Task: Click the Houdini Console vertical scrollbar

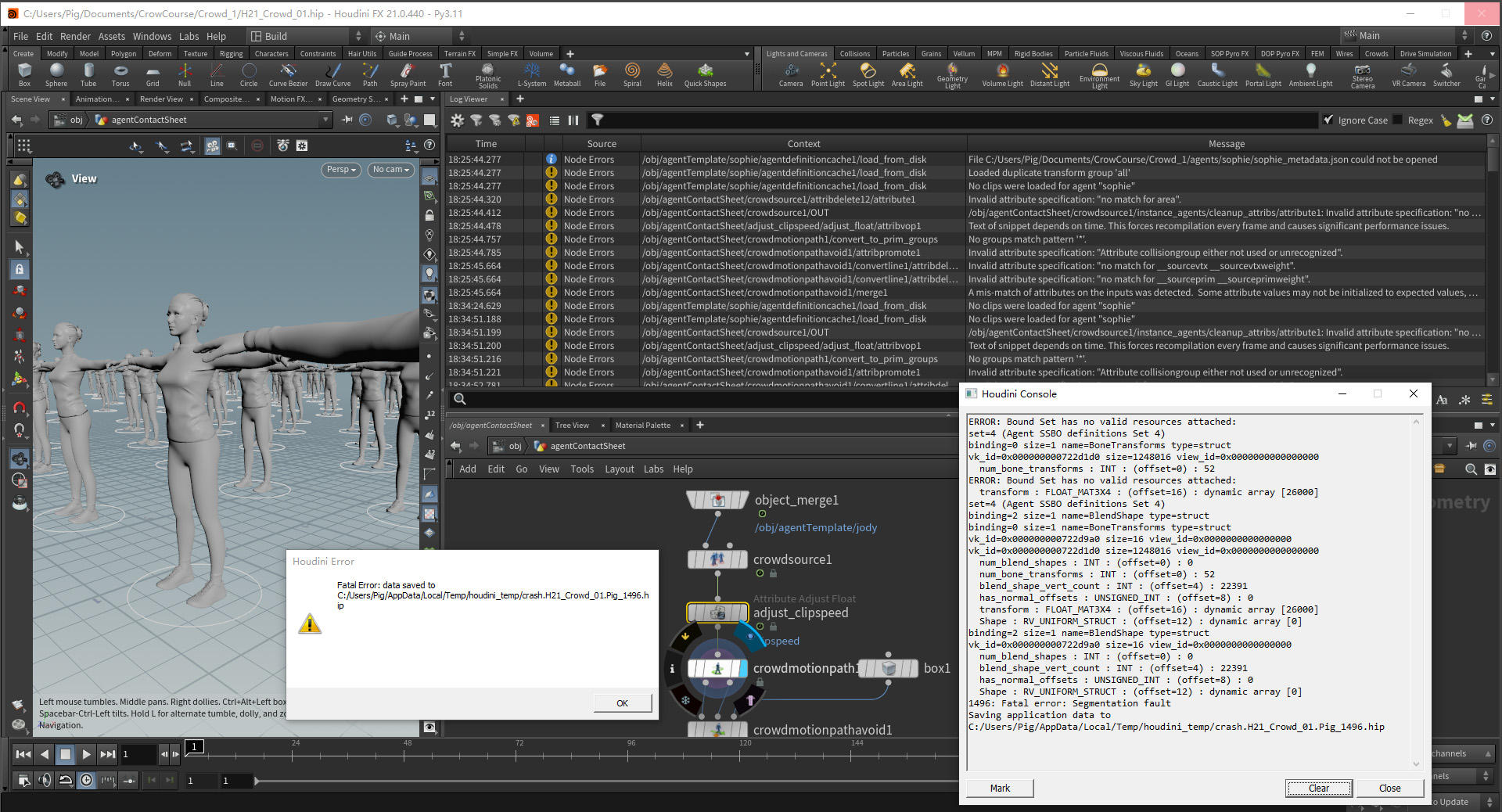Action: (1416, 592)
